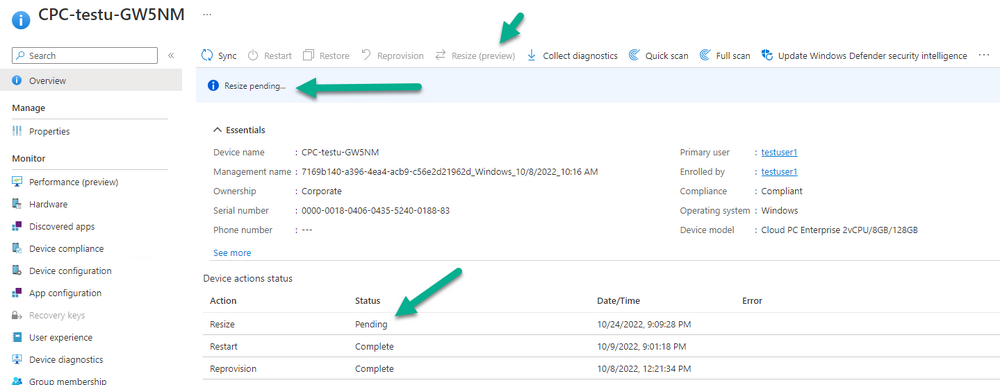The height and width of the screenshot is (385, 1000).
Task: Click the sidebar Search field
Action: [85, 55]
